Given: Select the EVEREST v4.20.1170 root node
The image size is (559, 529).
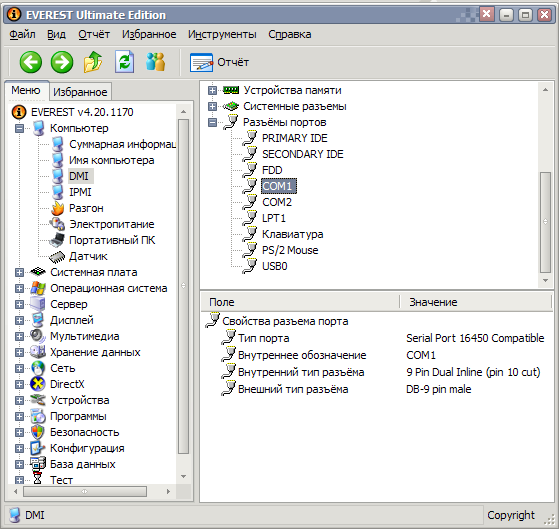Looking at the screenshot, I should pyautogui.click(x=82, y=112).
